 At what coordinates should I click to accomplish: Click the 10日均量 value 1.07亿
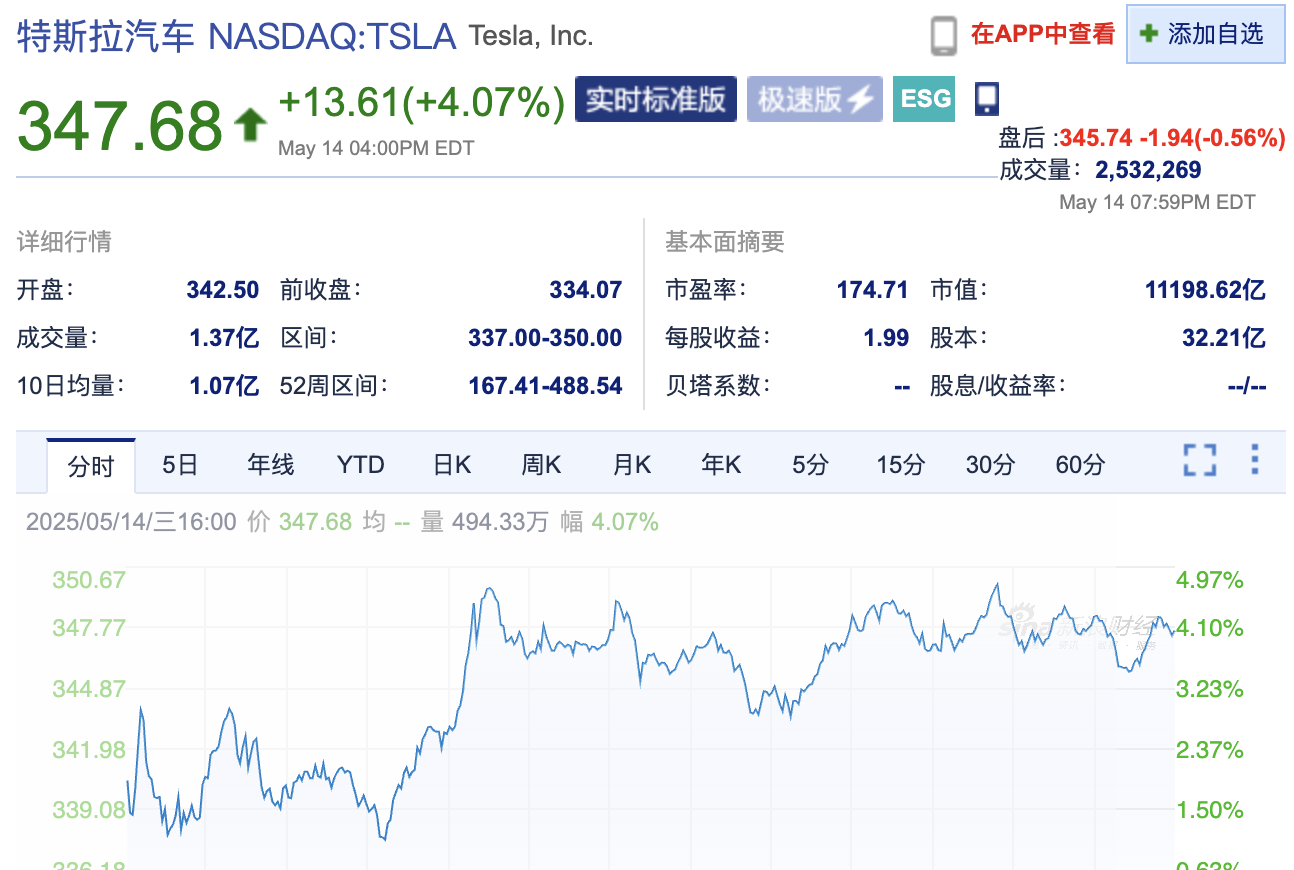pyautogui.click(x=224, y=385)
